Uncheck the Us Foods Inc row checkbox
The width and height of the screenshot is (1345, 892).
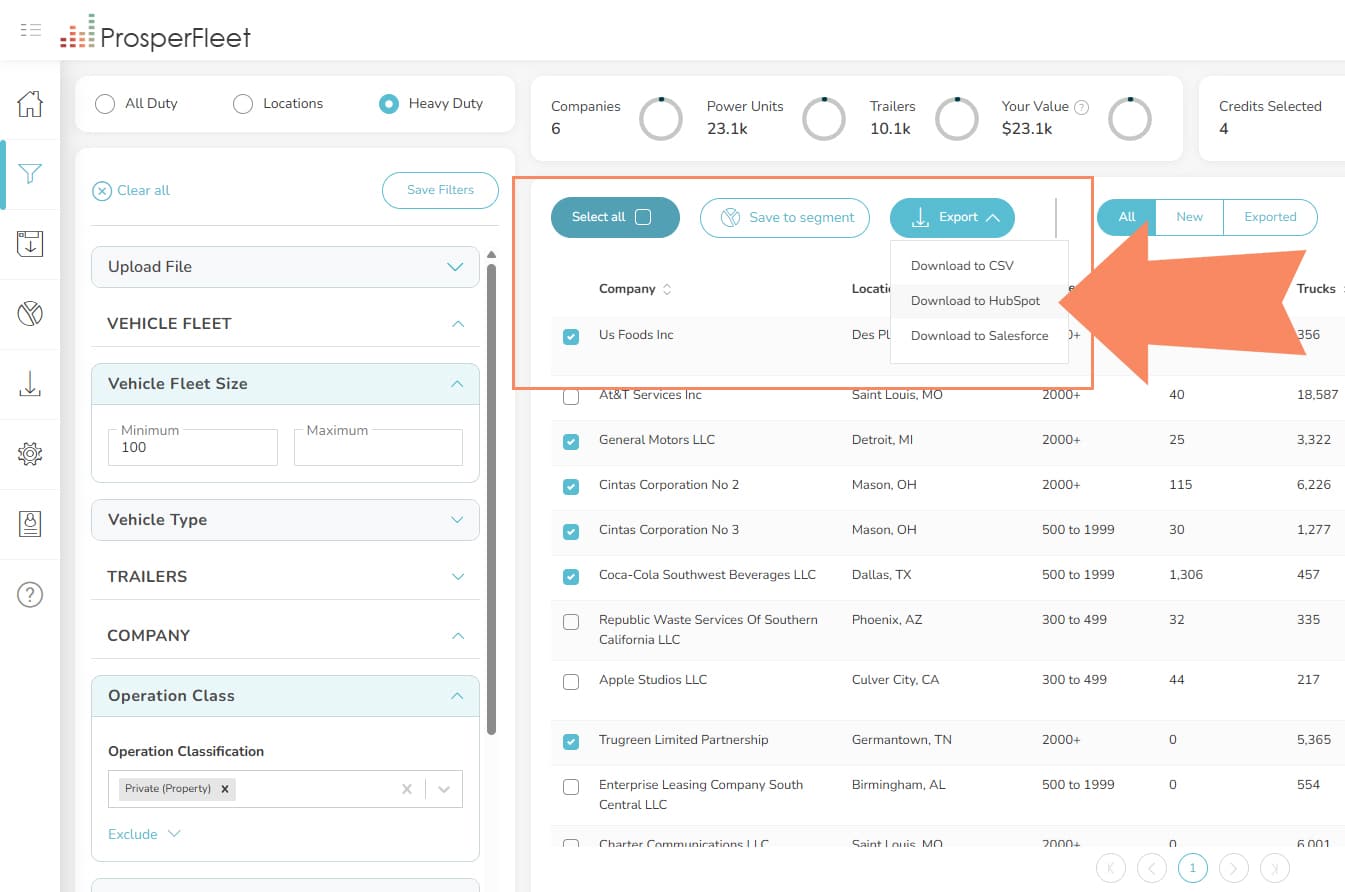(571, 337)
